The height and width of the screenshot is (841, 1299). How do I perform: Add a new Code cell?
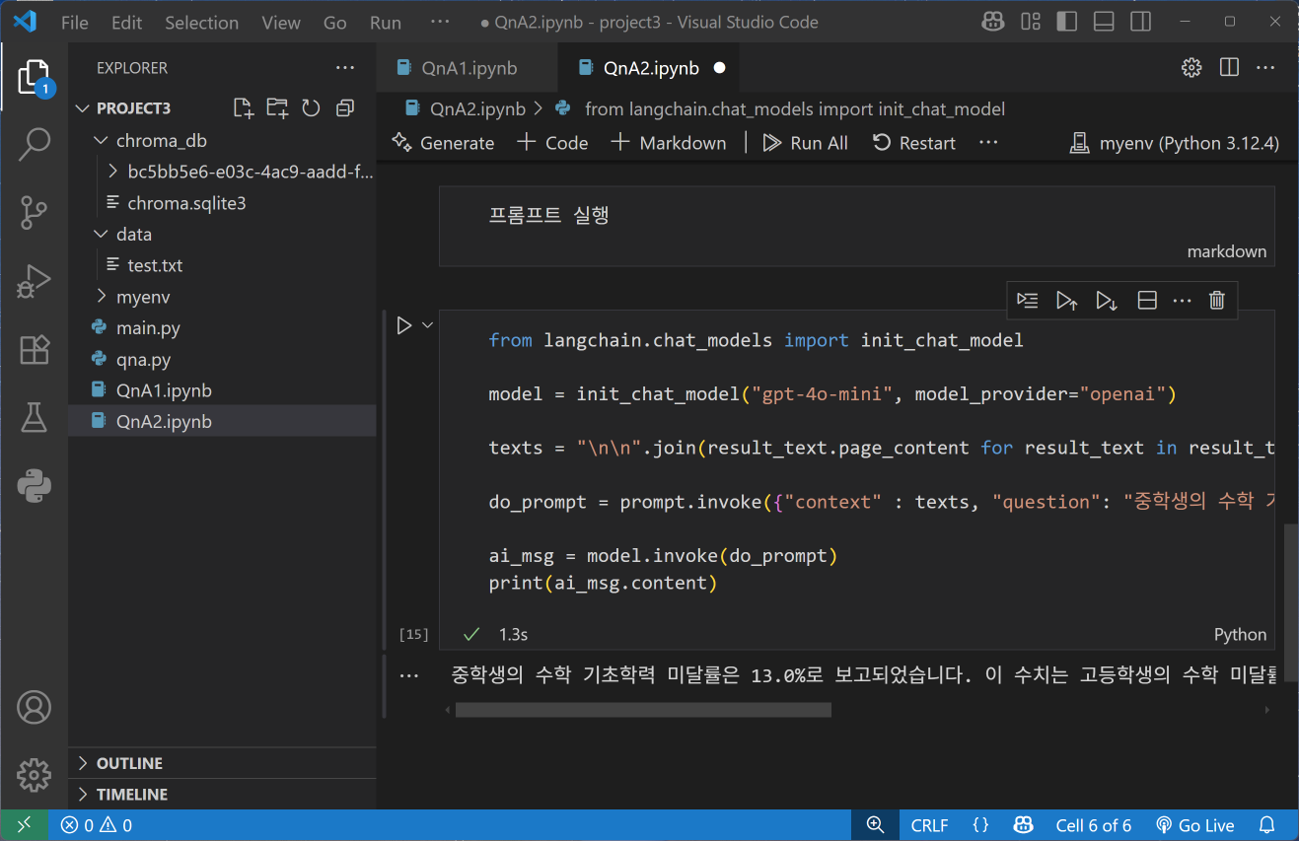tap(553, 143)
